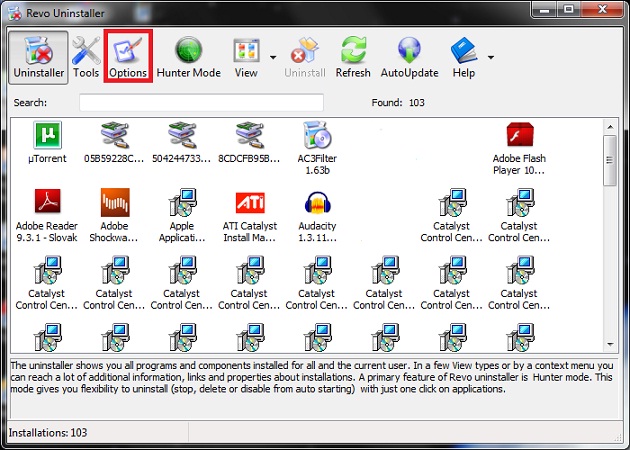Viewport: 630px width, 450px height.
Task: Focus the Search input field
Action: tap(201, 102)
